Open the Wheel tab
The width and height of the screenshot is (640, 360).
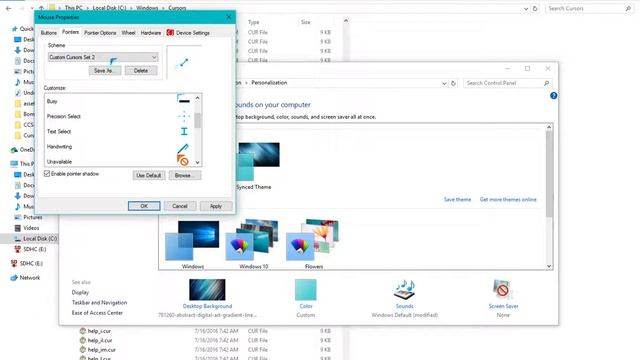tap(128, 33)
